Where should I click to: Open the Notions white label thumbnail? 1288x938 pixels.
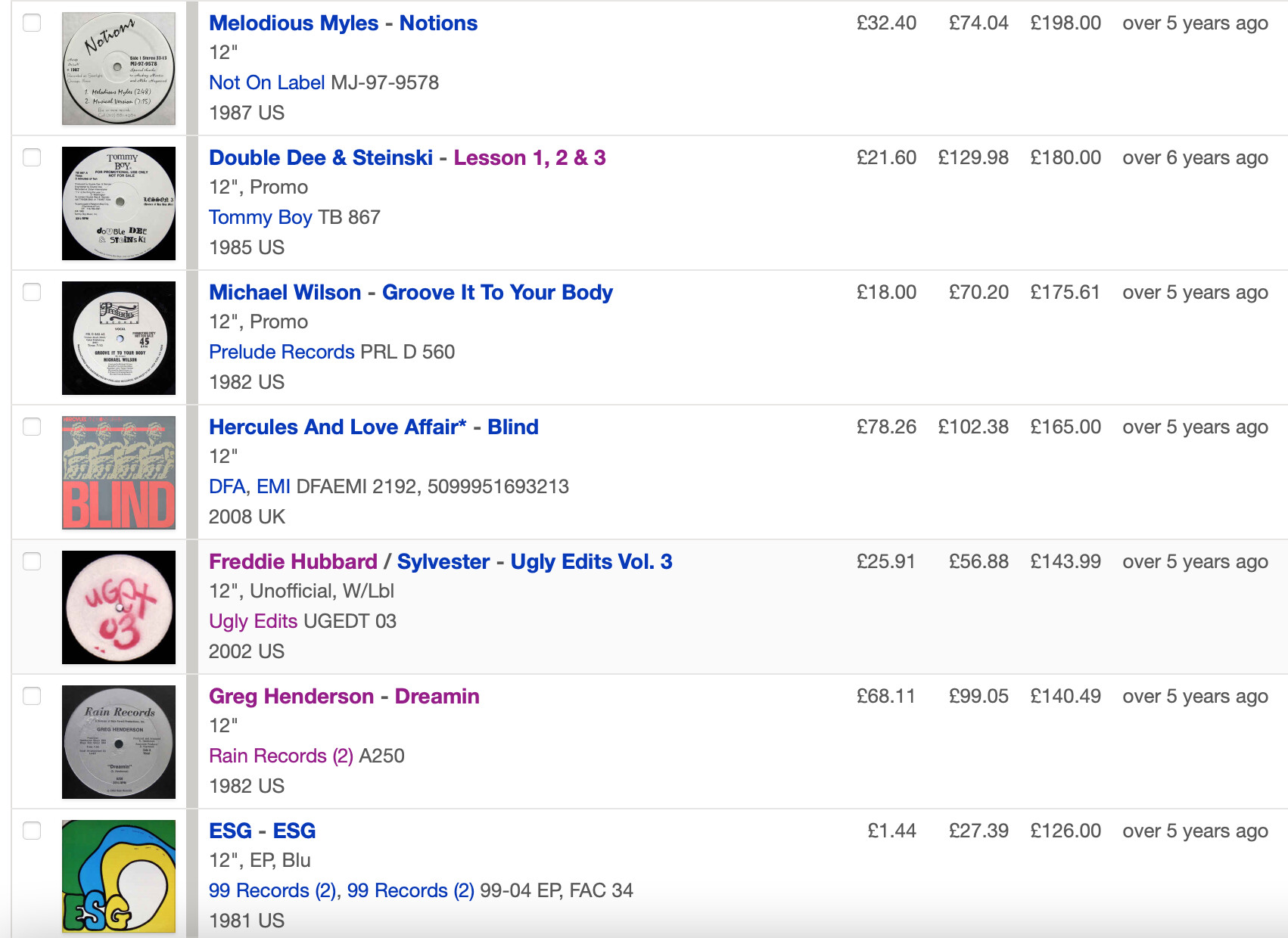[119, 69]
